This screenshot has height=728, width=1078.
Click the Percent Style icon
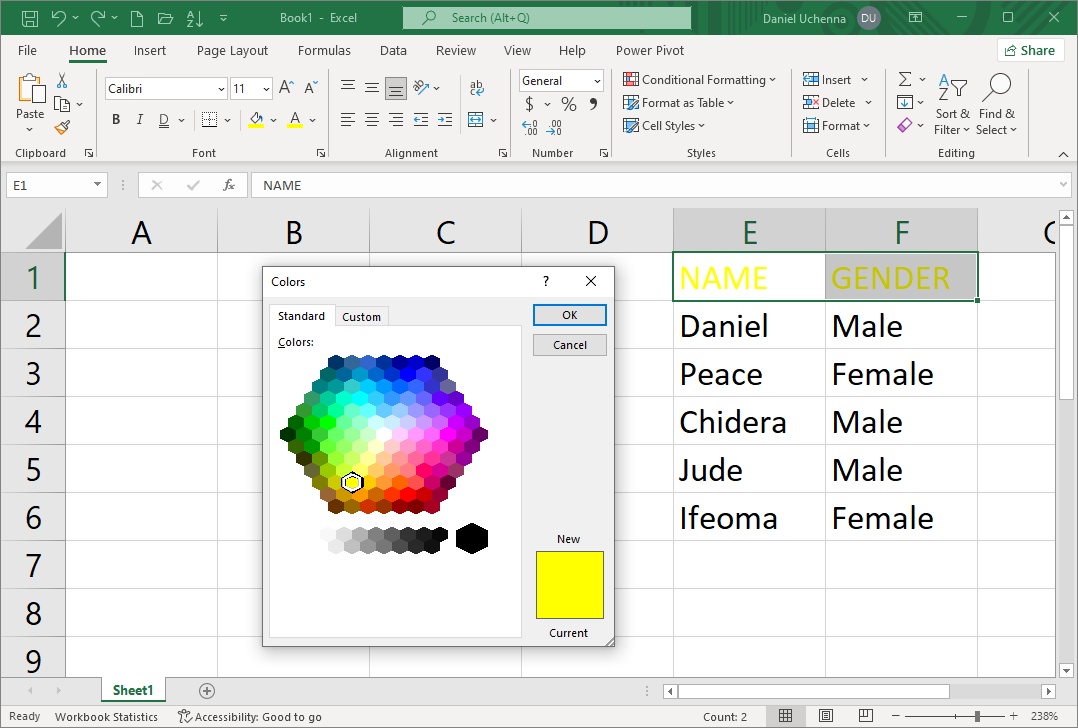point(568,104)
